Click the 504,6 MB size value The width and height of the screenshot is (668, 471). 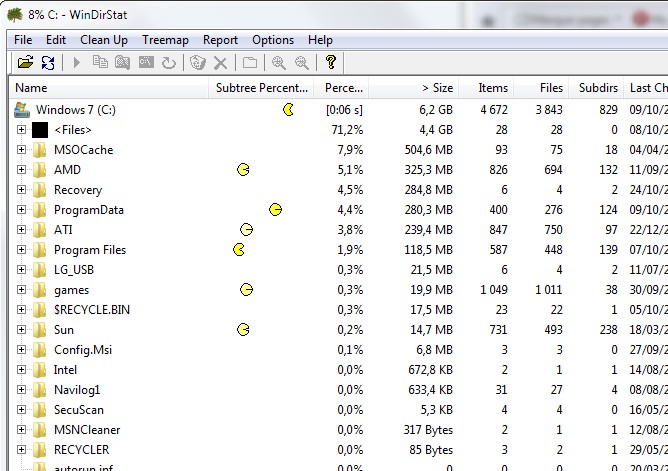point(429,150)
